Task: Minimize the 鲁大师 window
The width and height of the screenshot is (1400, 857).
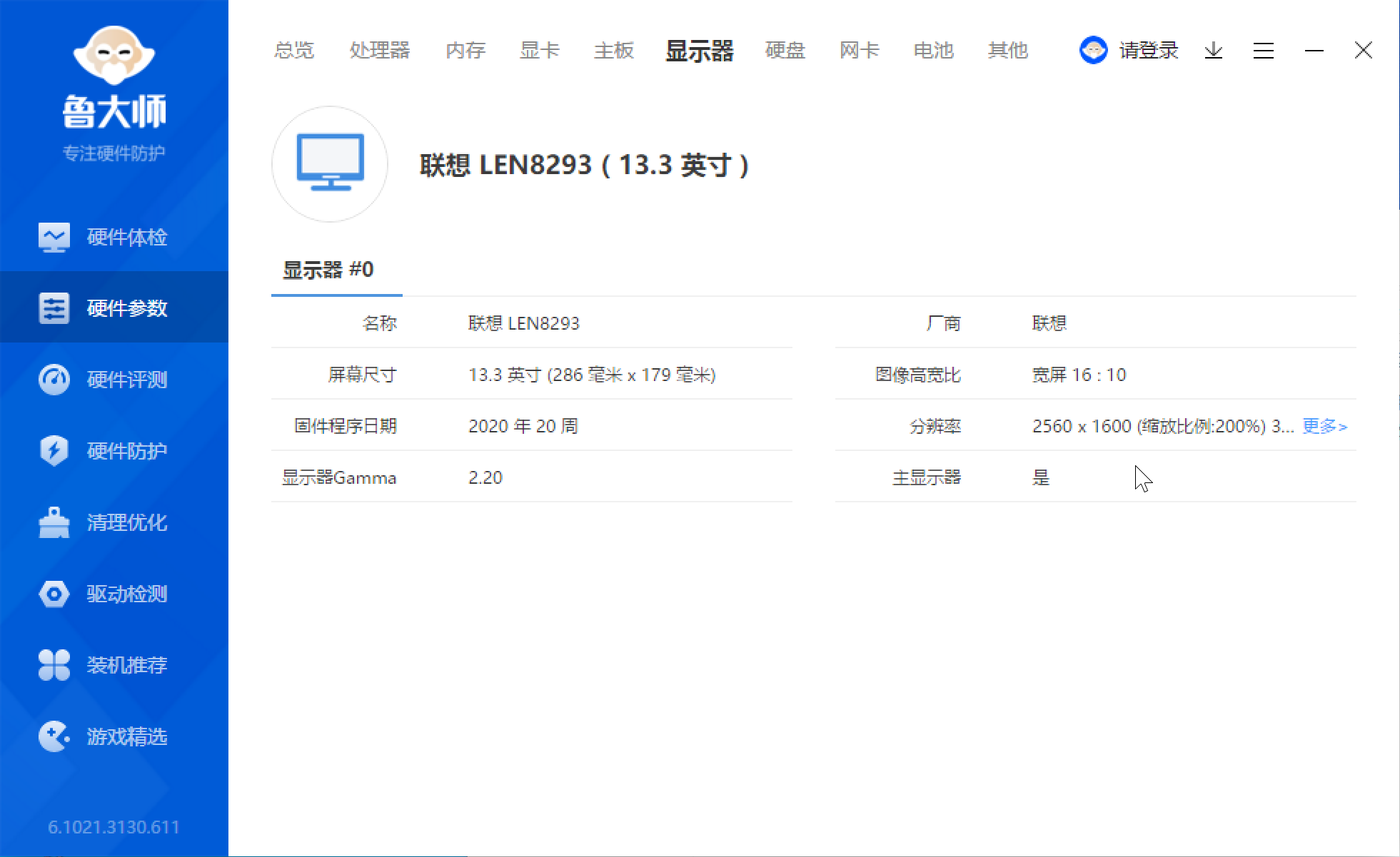Action: pos(1314,51)
